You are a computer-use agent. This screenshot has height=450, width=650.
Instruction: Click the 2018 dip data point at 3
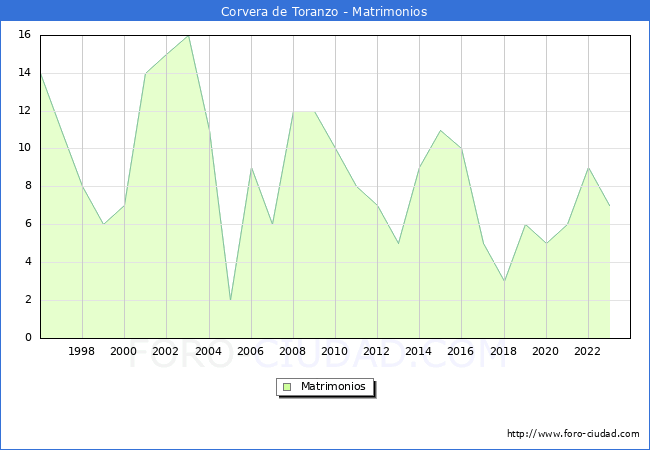pyautogui.click(x=504, y=281)
